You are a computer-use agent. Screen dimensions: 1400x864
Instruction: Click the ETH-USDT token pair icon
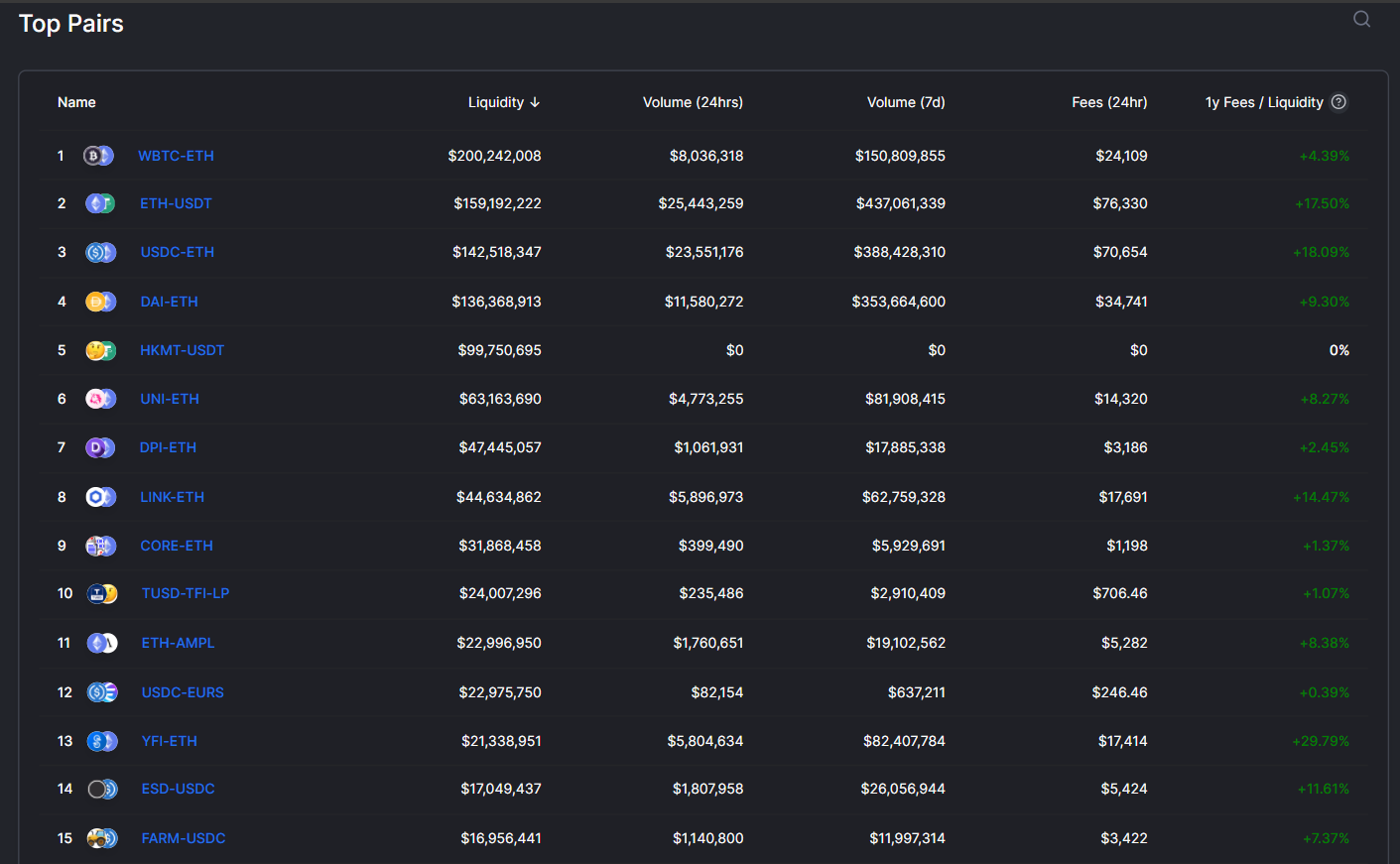click(x=100, y=203)
